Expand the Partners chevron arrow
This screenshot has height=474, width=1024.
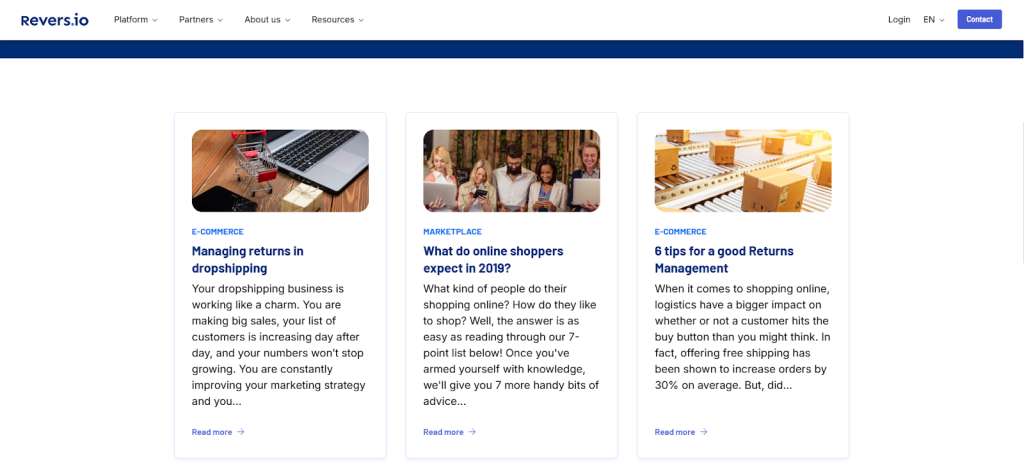pos(220,20)
